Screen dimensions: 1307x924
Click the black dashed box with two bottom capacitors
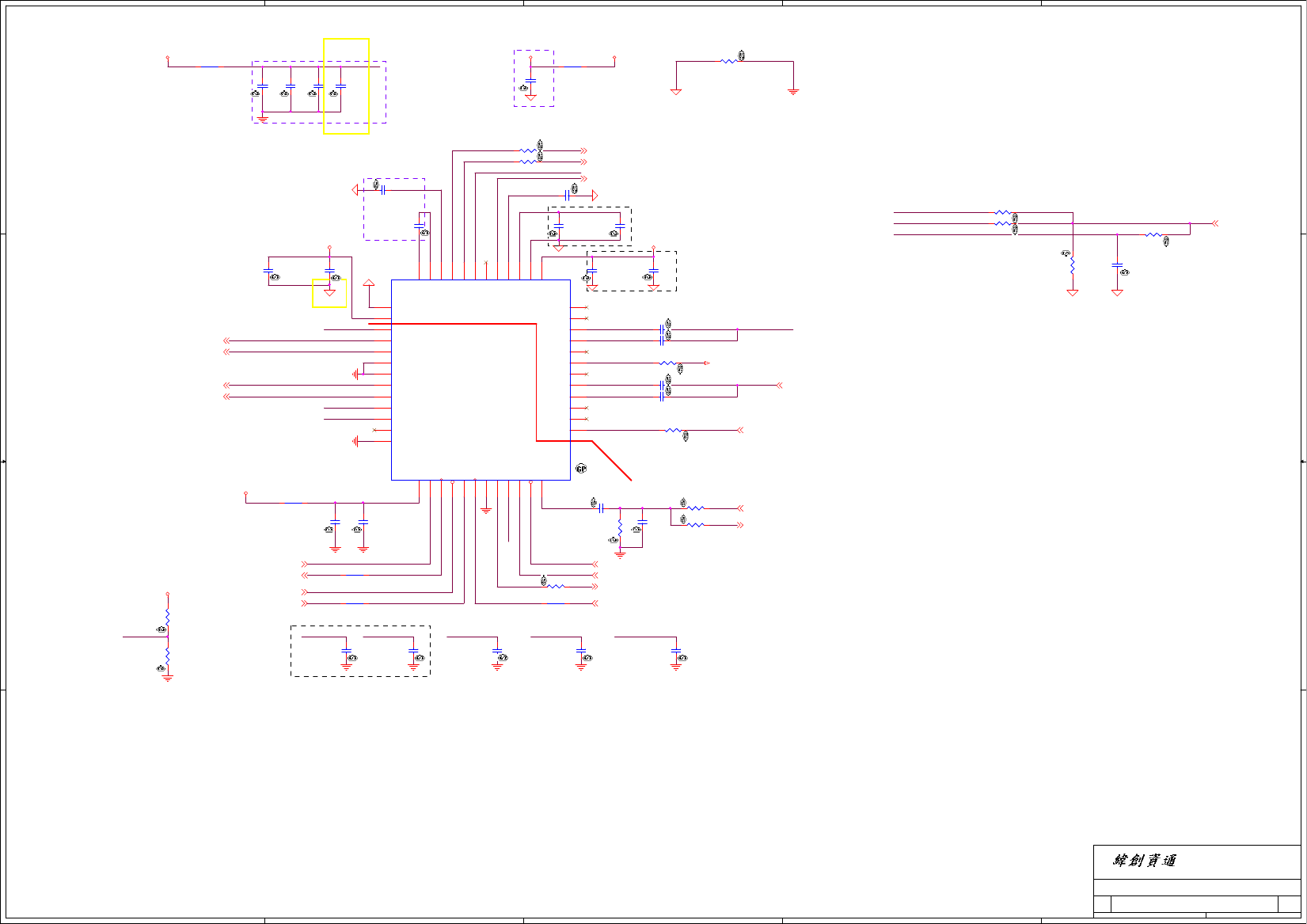point(360,651)
